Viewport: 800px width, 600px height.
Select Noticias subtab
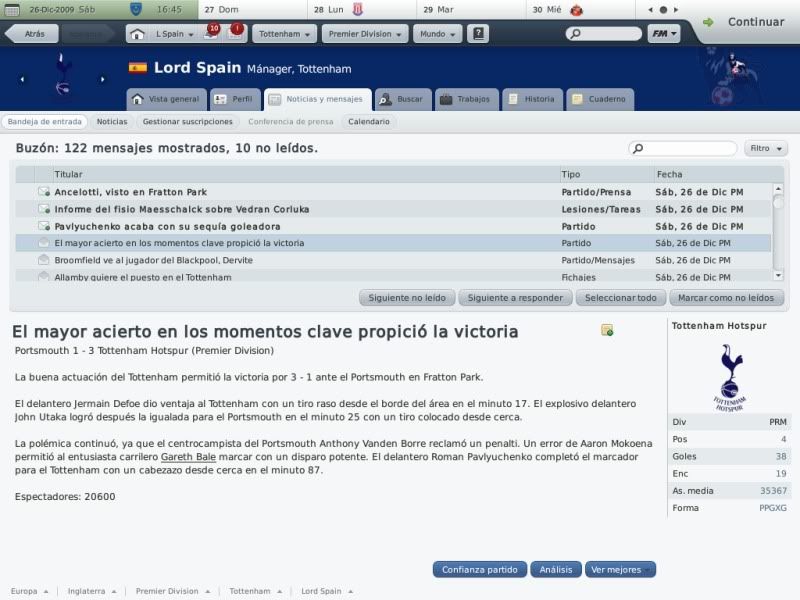112,122
